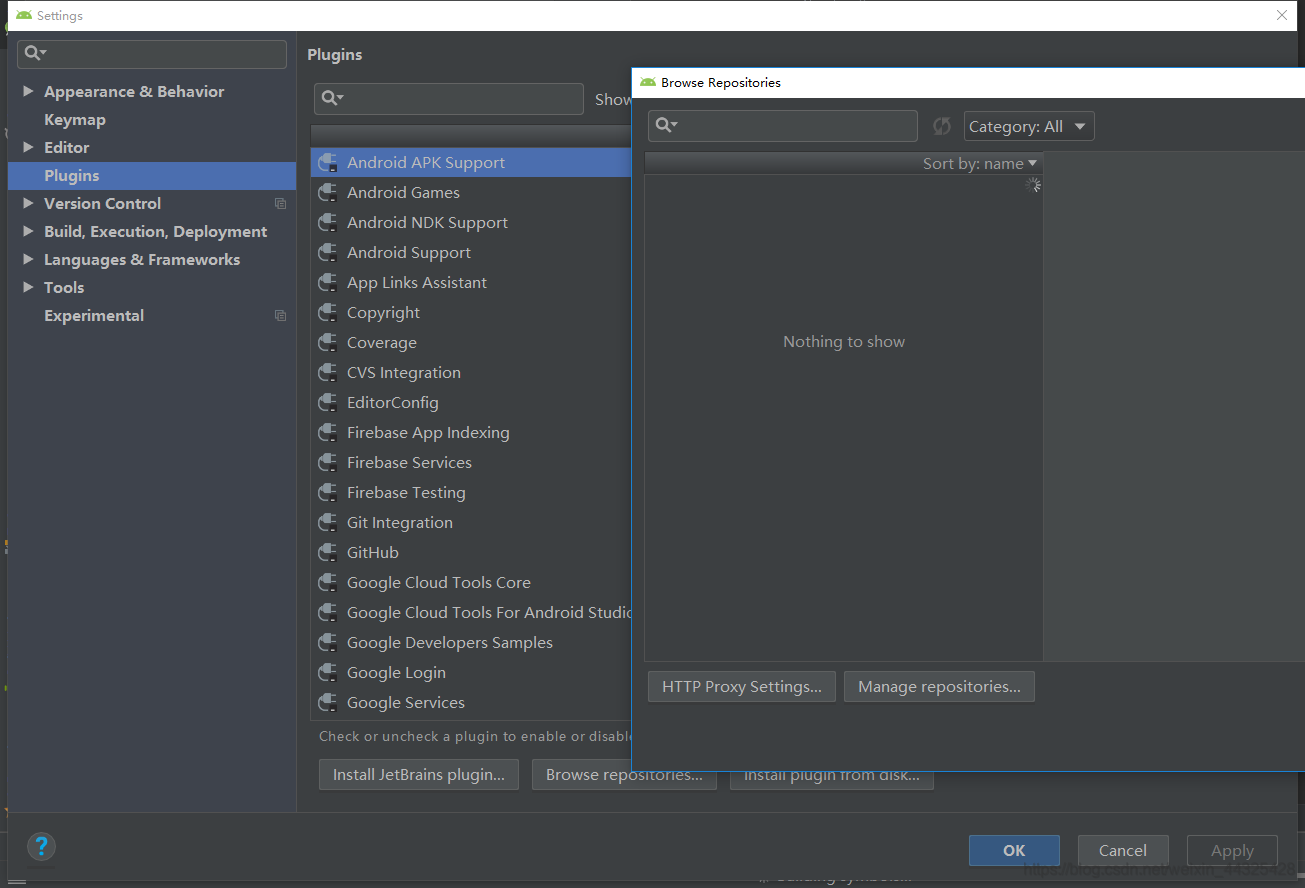
Task: Expand the Build, Execution, Deployment node
Action: (28, 231)
